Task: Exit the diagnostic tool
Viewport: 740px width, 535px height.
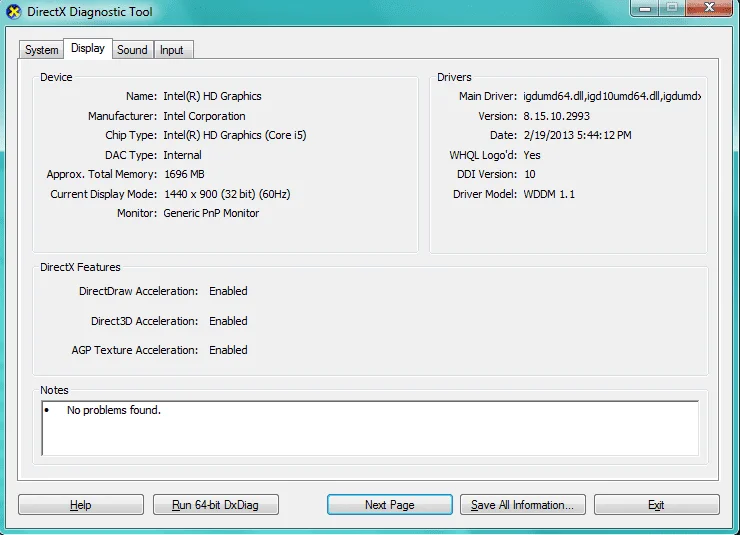Action: [656, 505]
